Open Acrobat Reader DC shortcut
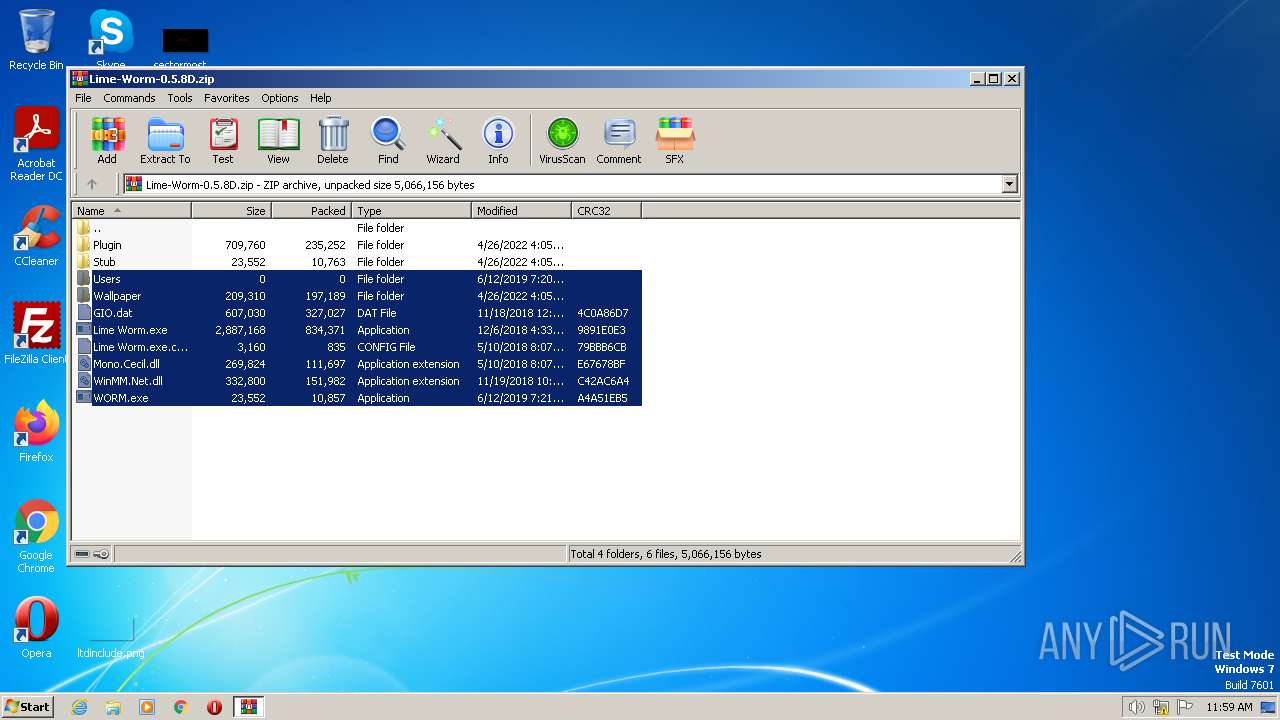This screenshot has height=720, width=1280. pyautogui.click(x=36, y=145)
